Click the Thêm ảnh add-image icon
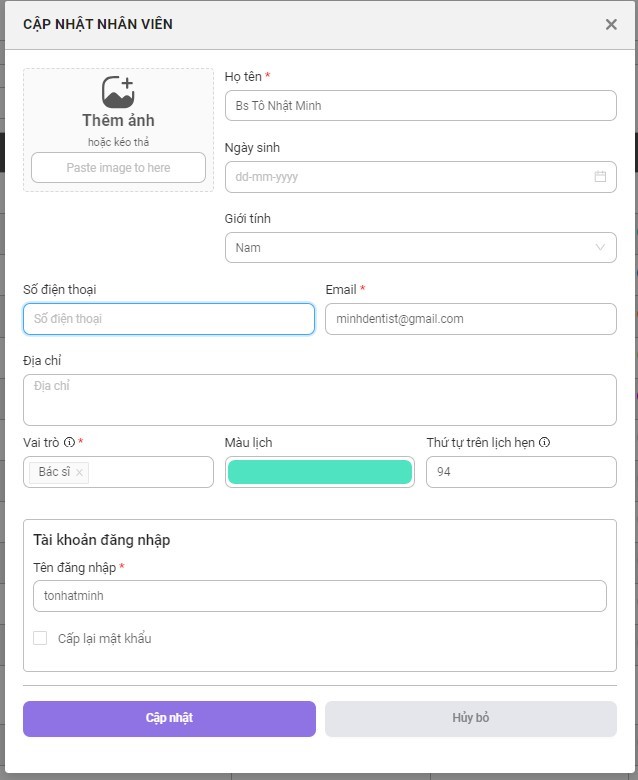The image size is (638, 780). point(118,92)
